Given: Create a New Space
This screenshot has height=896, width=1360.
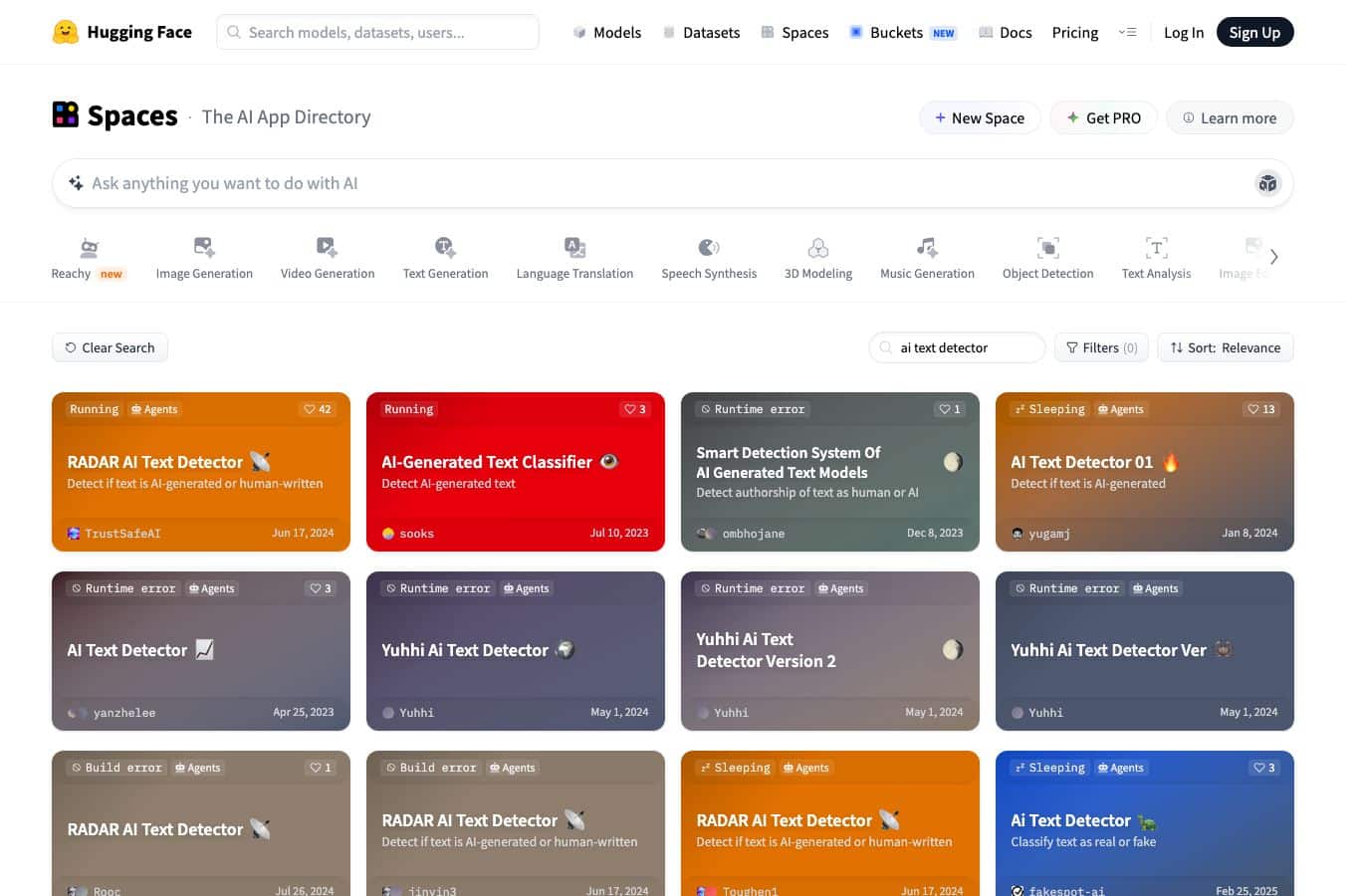Looking at the screenshot, I should pyautogui.click(x=980, y=117).
